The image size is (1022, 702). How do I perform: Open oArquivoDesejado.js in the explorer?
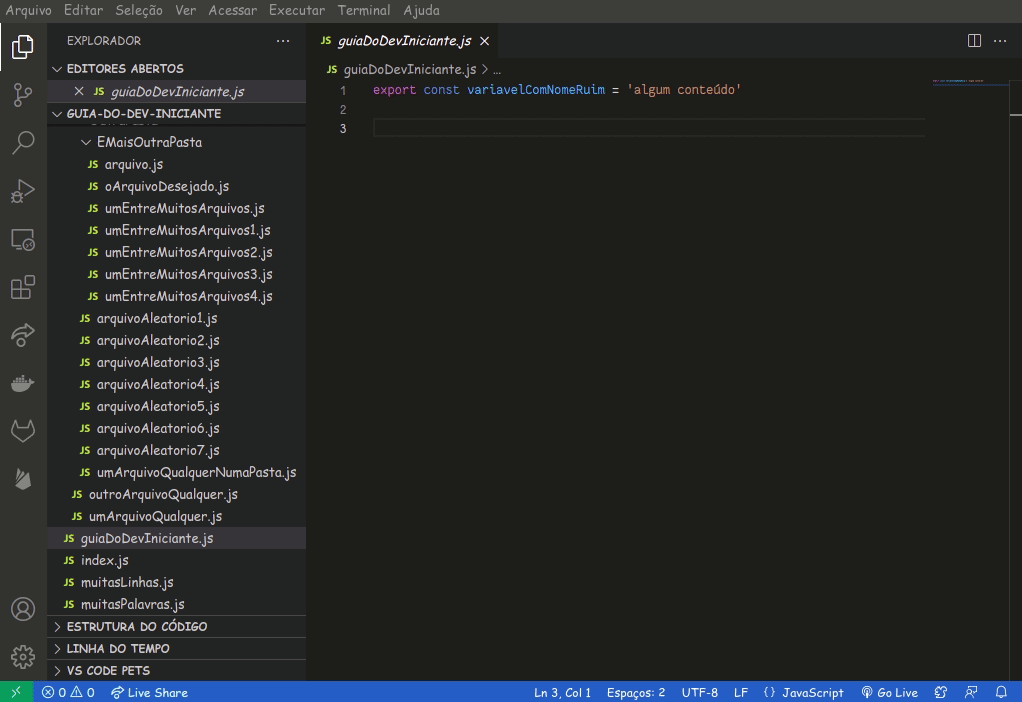point(166,187)
